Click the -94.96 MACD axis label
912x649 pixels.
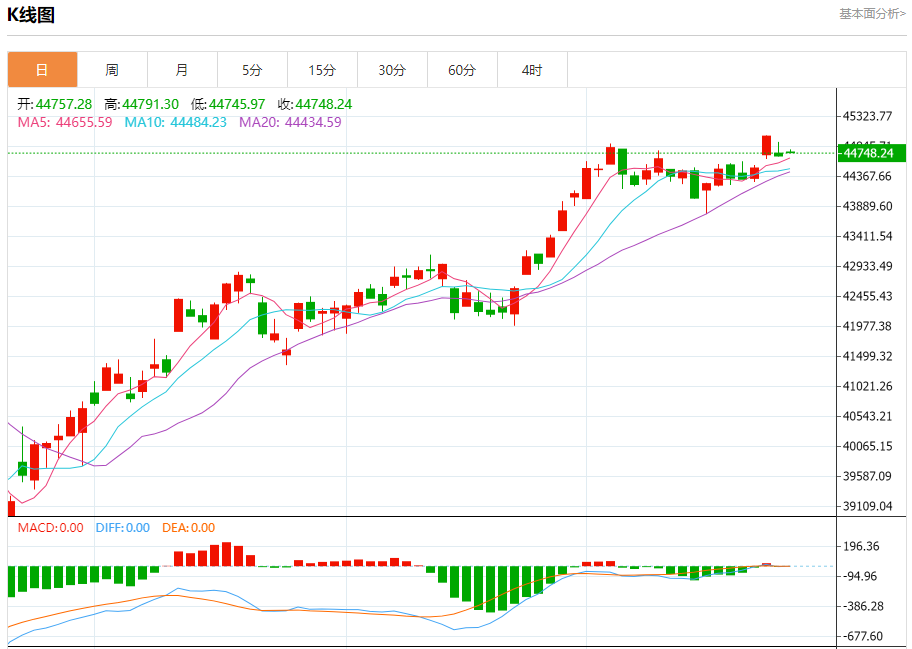pyautogui.click(x=860, y=576)
